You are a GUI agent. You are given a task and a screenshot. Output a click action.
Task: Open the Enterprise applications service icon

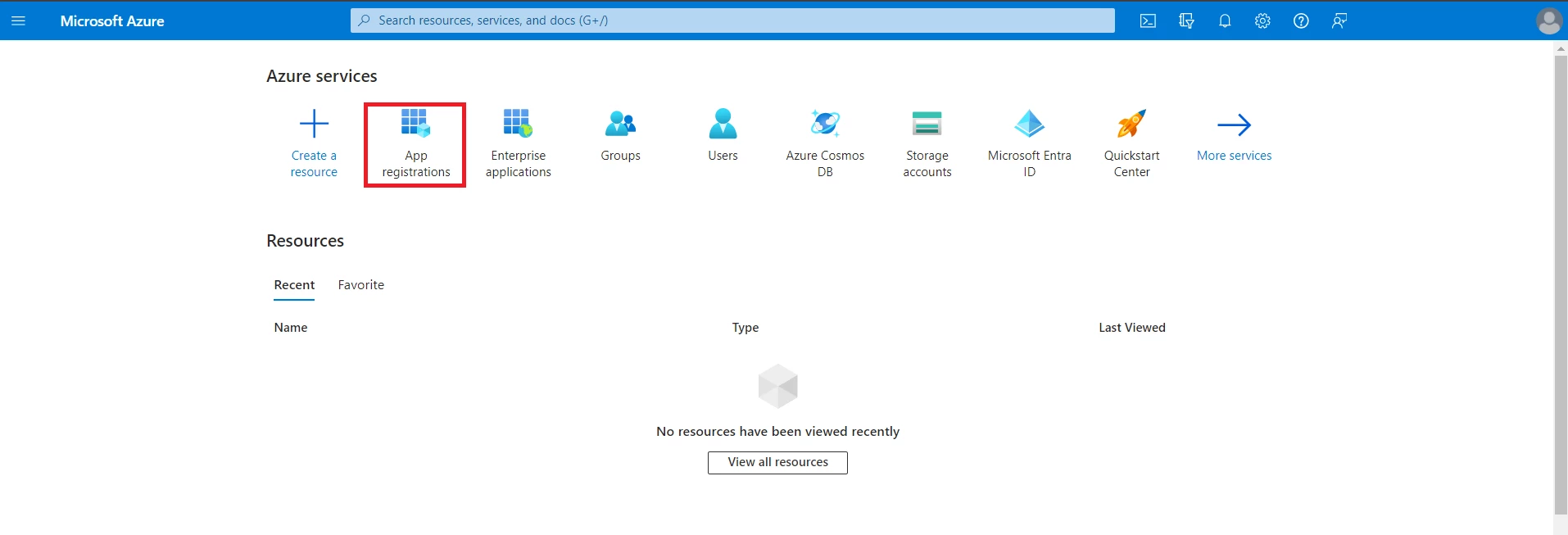pos(518,123)
